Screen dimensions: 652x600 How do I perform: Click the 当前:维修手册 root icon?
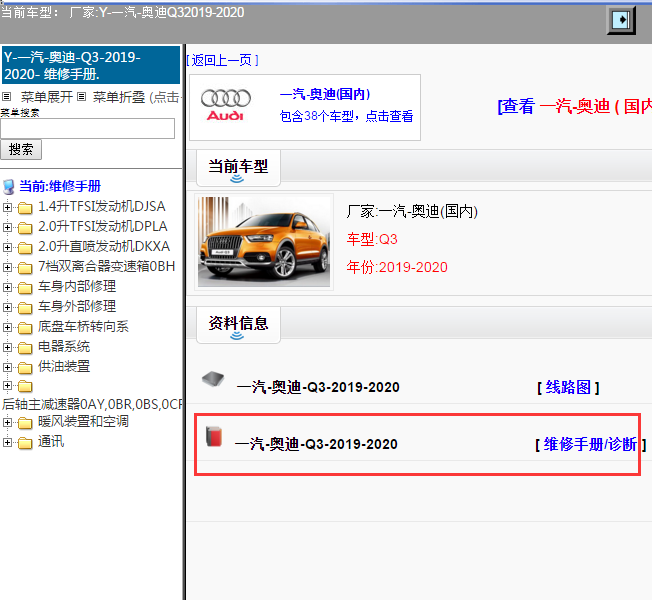[9, 187]
